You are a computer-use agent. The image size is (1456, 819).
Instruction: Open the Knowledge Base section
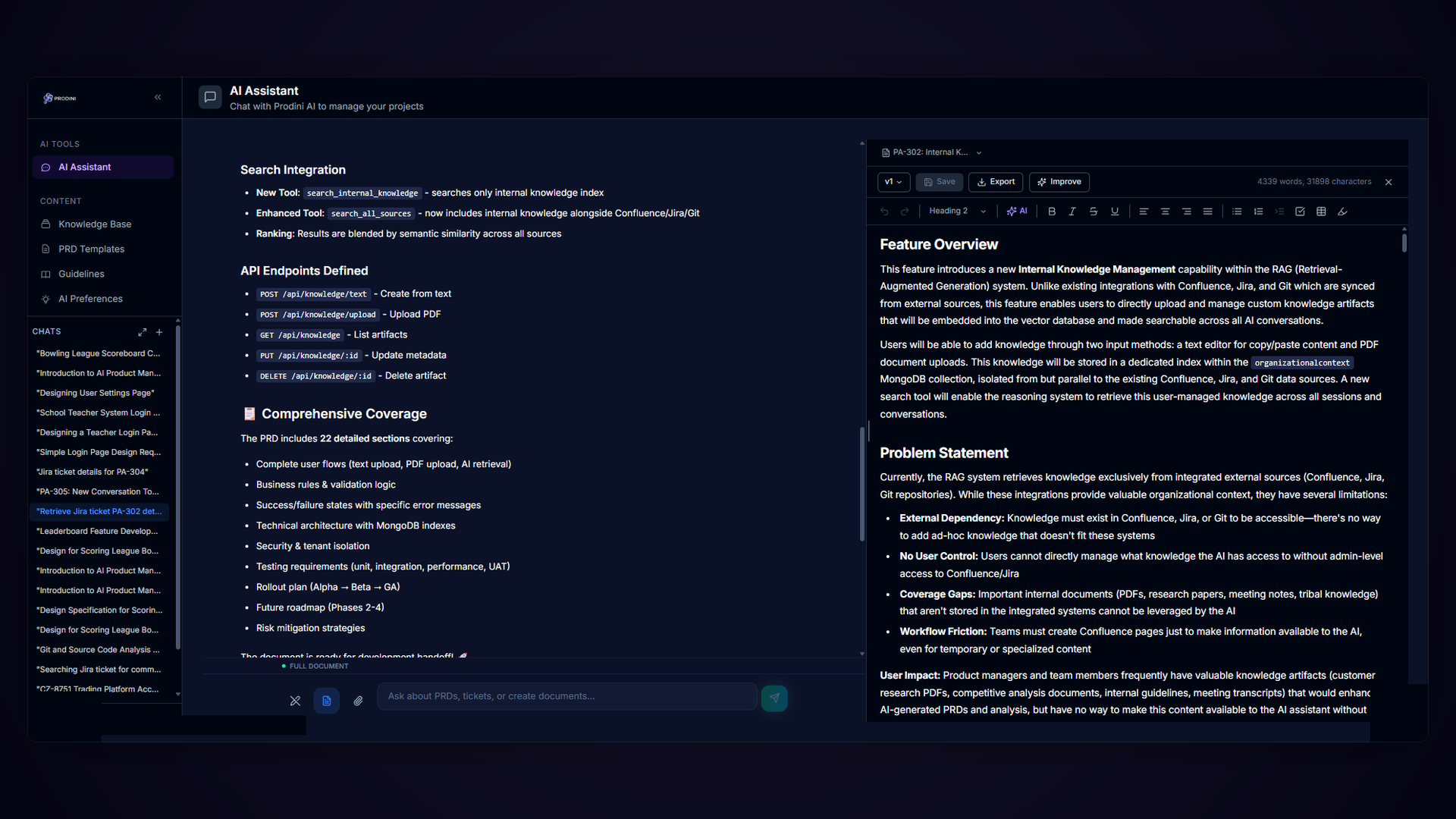click(94, 224)
